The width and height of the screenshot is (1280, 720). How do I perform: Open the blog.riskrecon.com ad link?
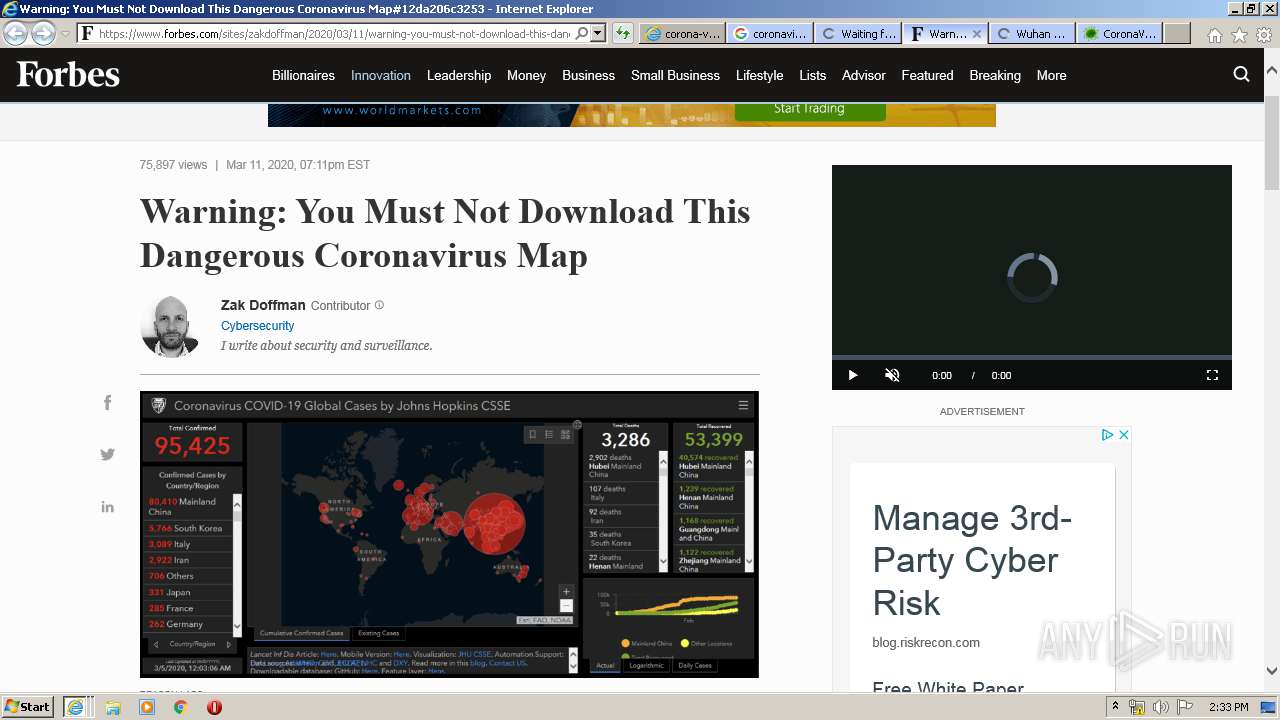tap(926, 643)
